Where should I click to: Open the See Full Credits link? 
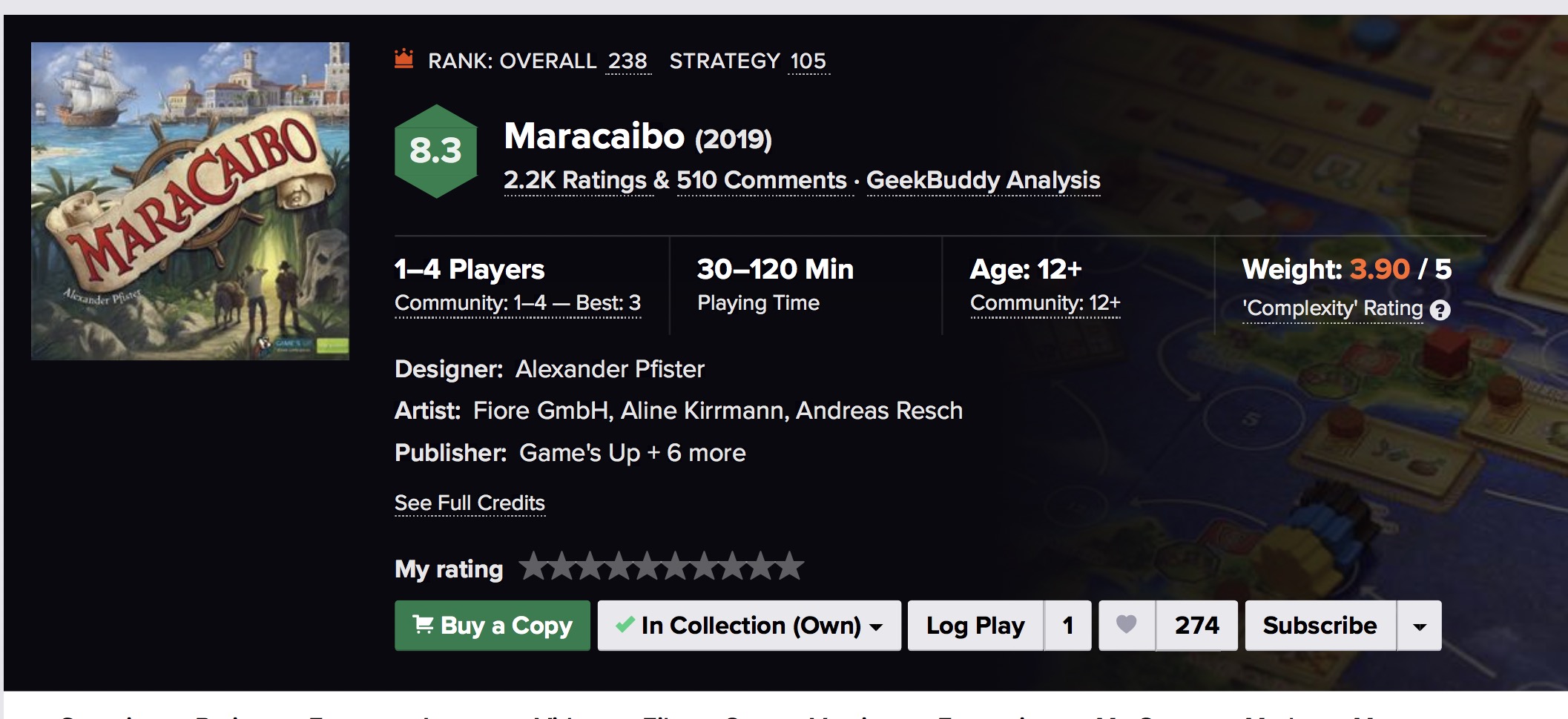click(470, 503)
